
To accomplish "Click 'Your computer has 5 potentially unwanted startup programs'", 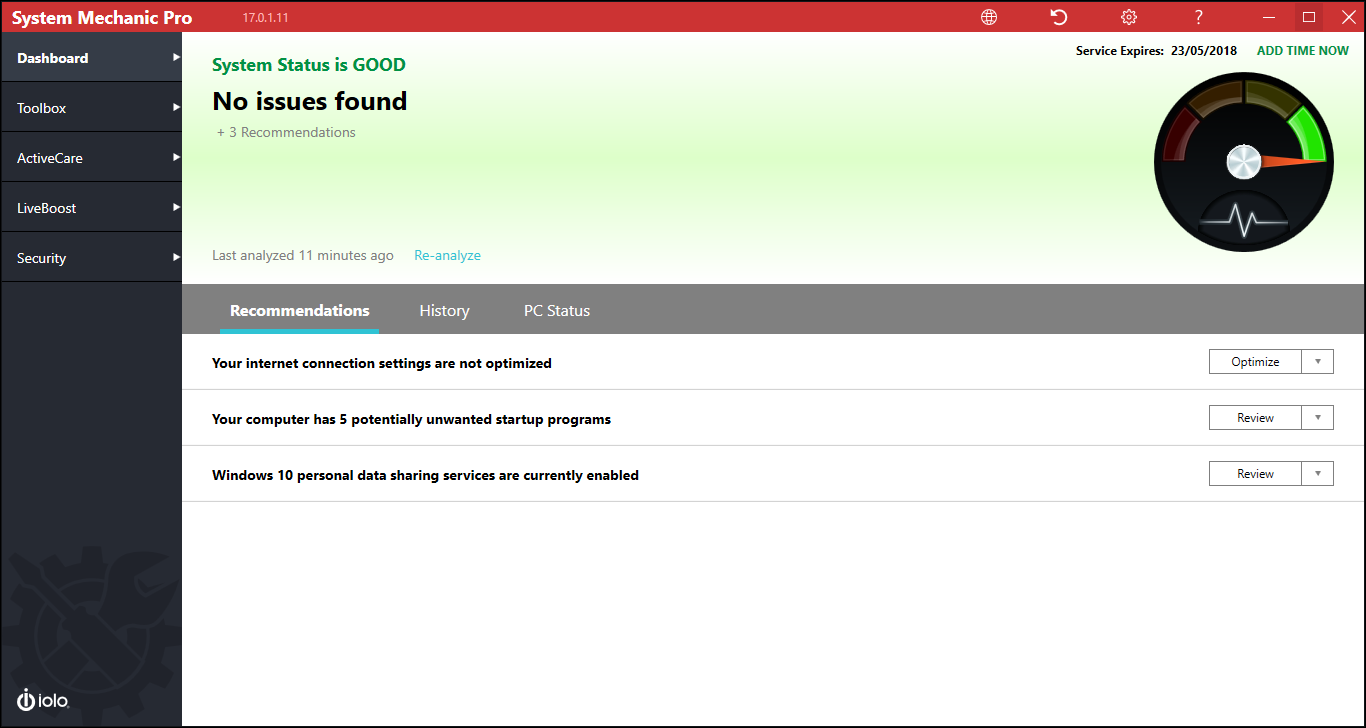I will [x=411, y=419].
